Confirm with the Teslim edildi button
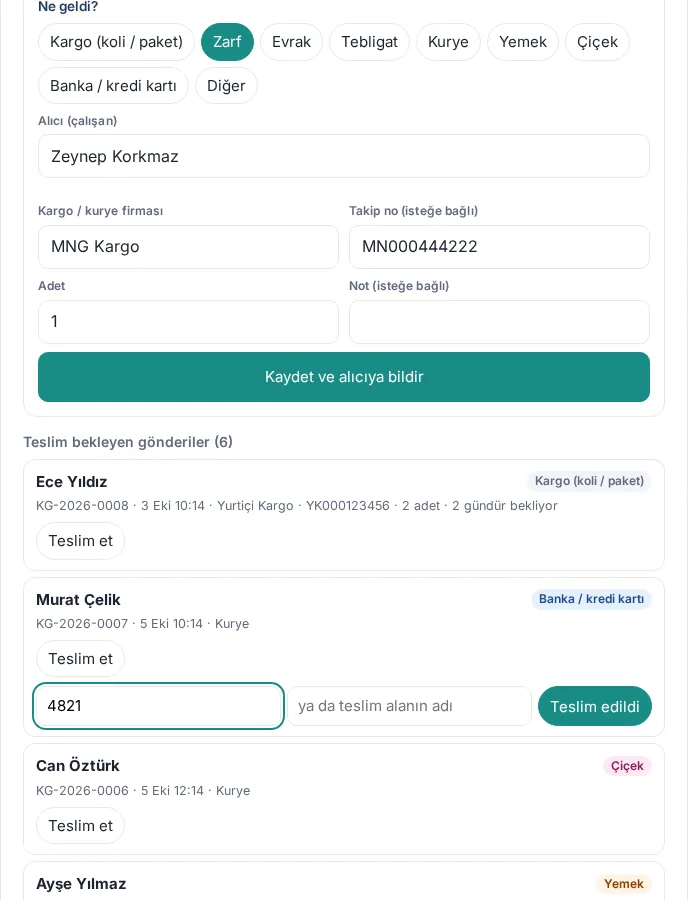The height and width of the screenshot is (900, 688). point(594,706)
